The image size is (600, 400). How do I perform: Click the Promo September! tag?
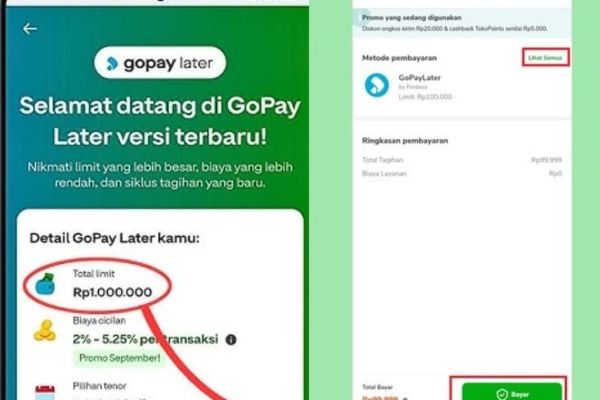[119, 358]
